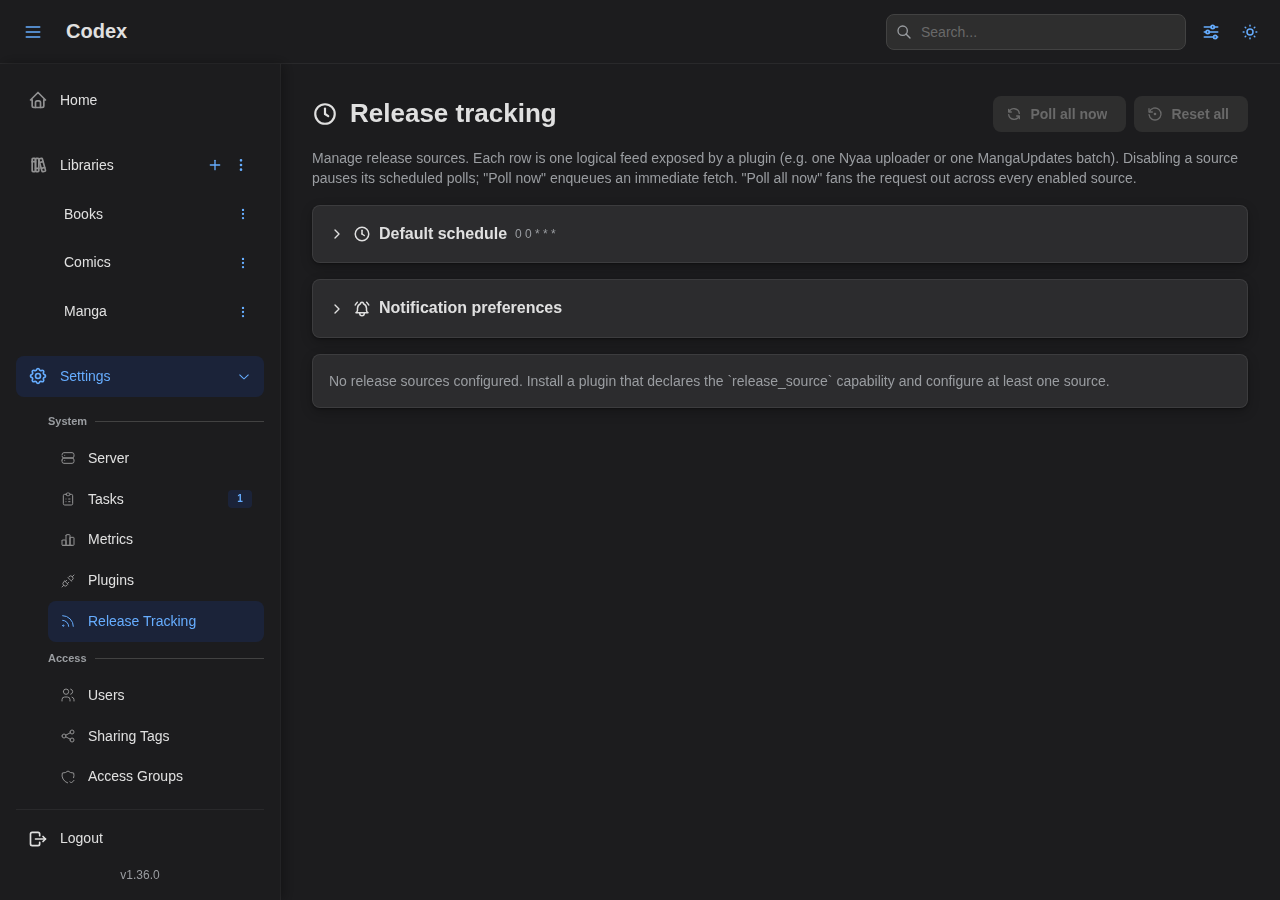Log out of Codex

tap(140, 838)
